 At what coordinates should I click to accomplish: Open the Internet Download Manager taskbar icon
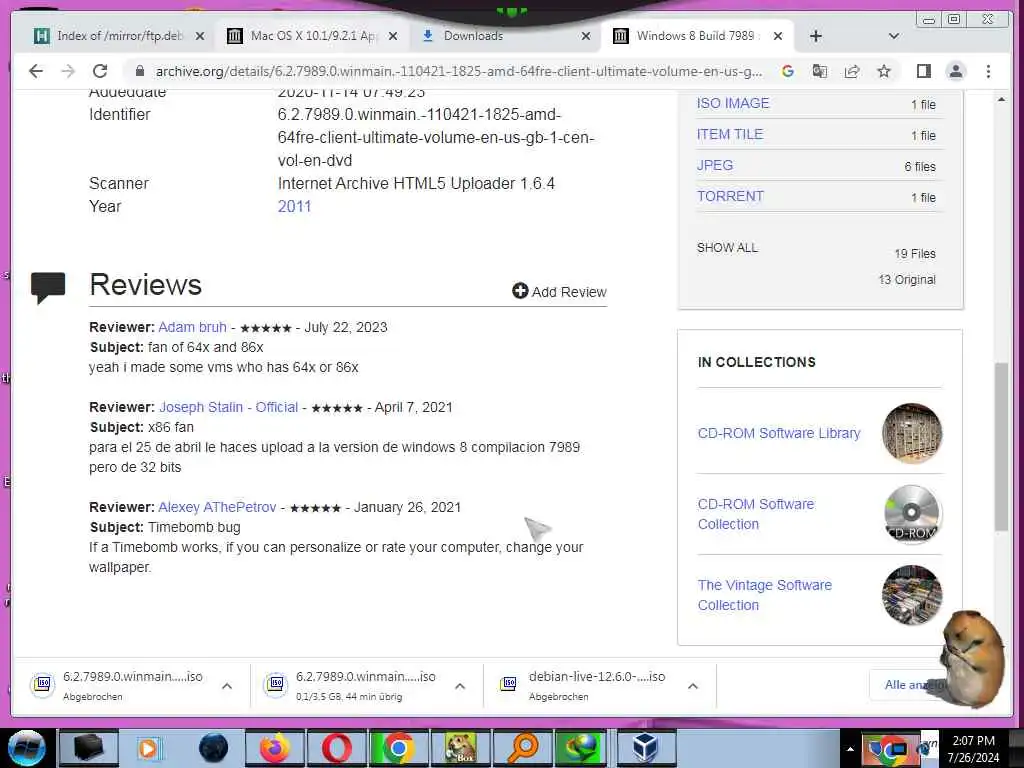pos(583,748)
